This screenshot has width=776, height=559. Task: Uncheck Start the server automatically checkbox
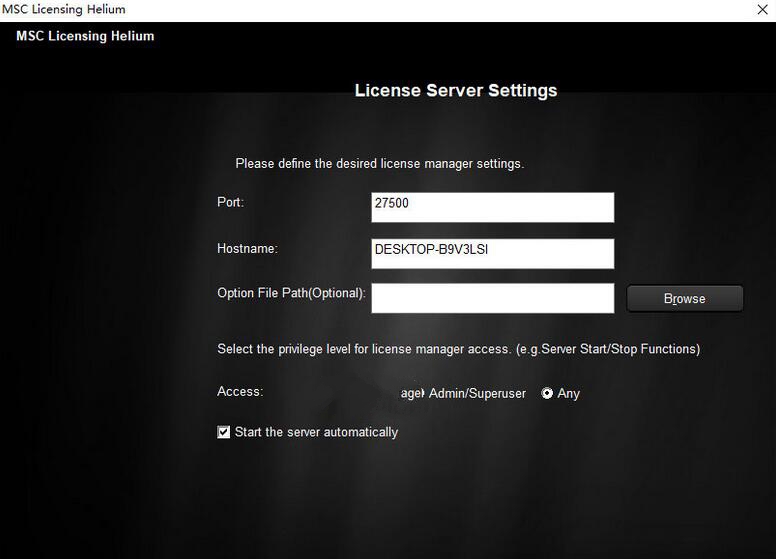223,432
